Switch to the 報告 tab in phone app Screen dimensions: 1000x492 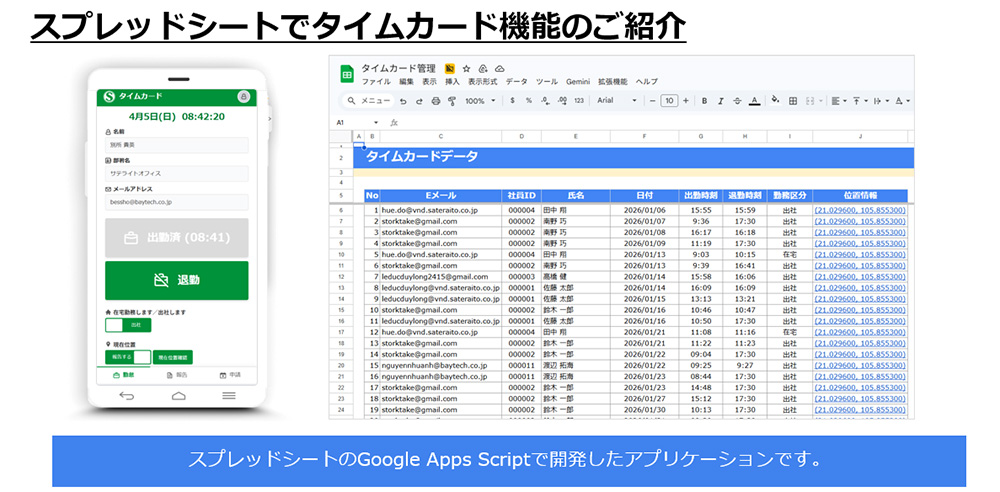pos(176,375)
